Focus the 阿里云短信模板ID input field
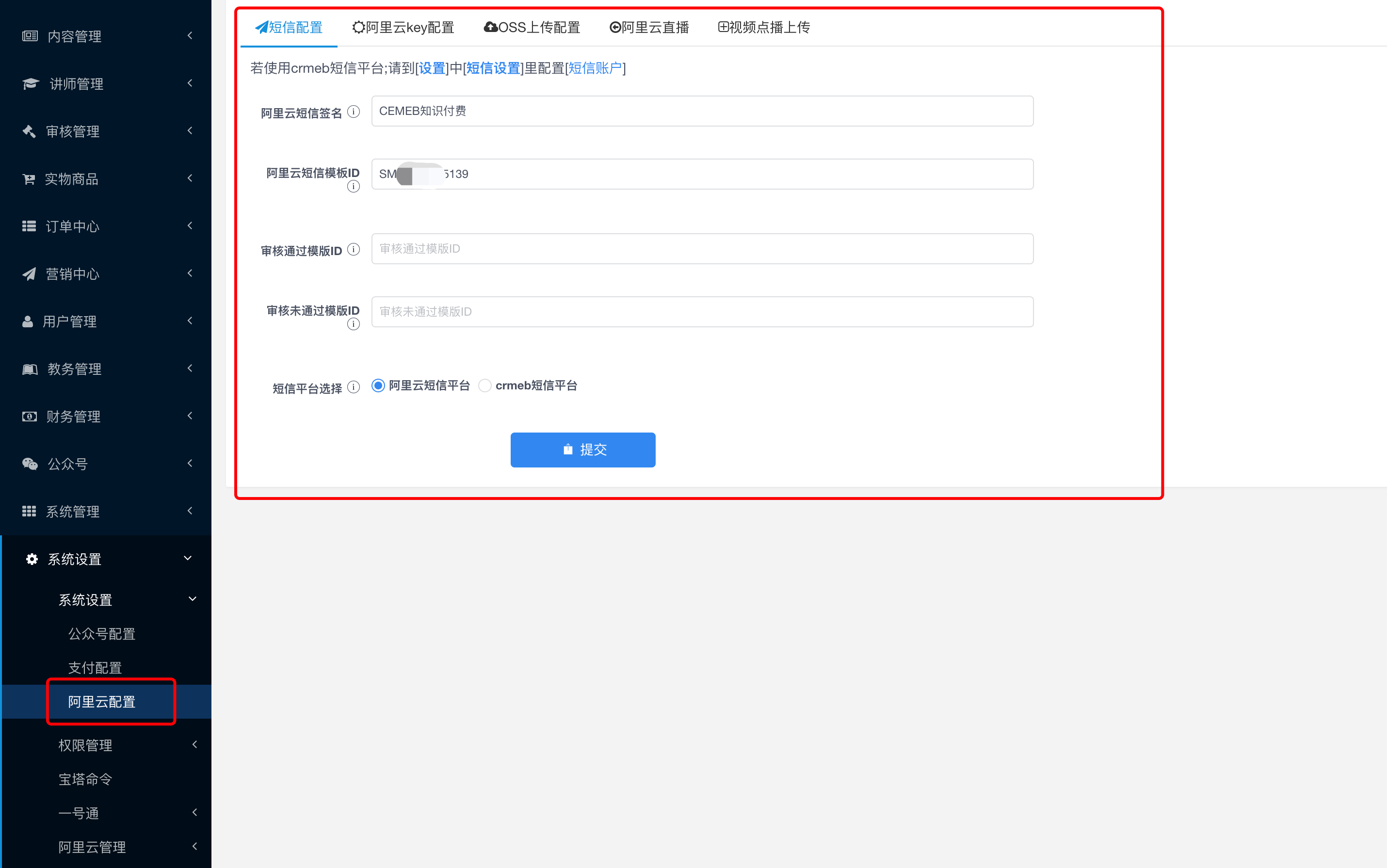Screen dimensions: 1387x868 coord(702,174)
